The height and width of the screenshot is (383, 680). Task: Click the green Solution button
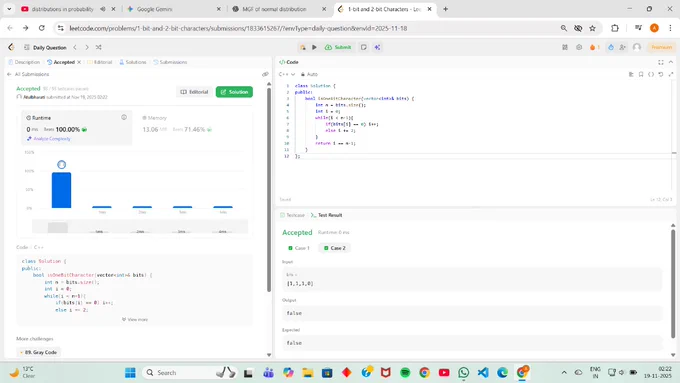coord(234,92)
